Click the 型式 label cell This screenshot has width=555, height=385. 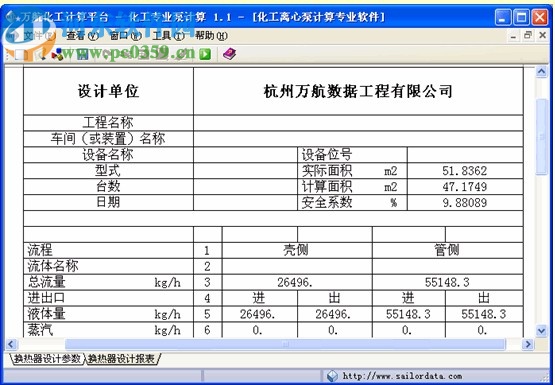(108, 171)
